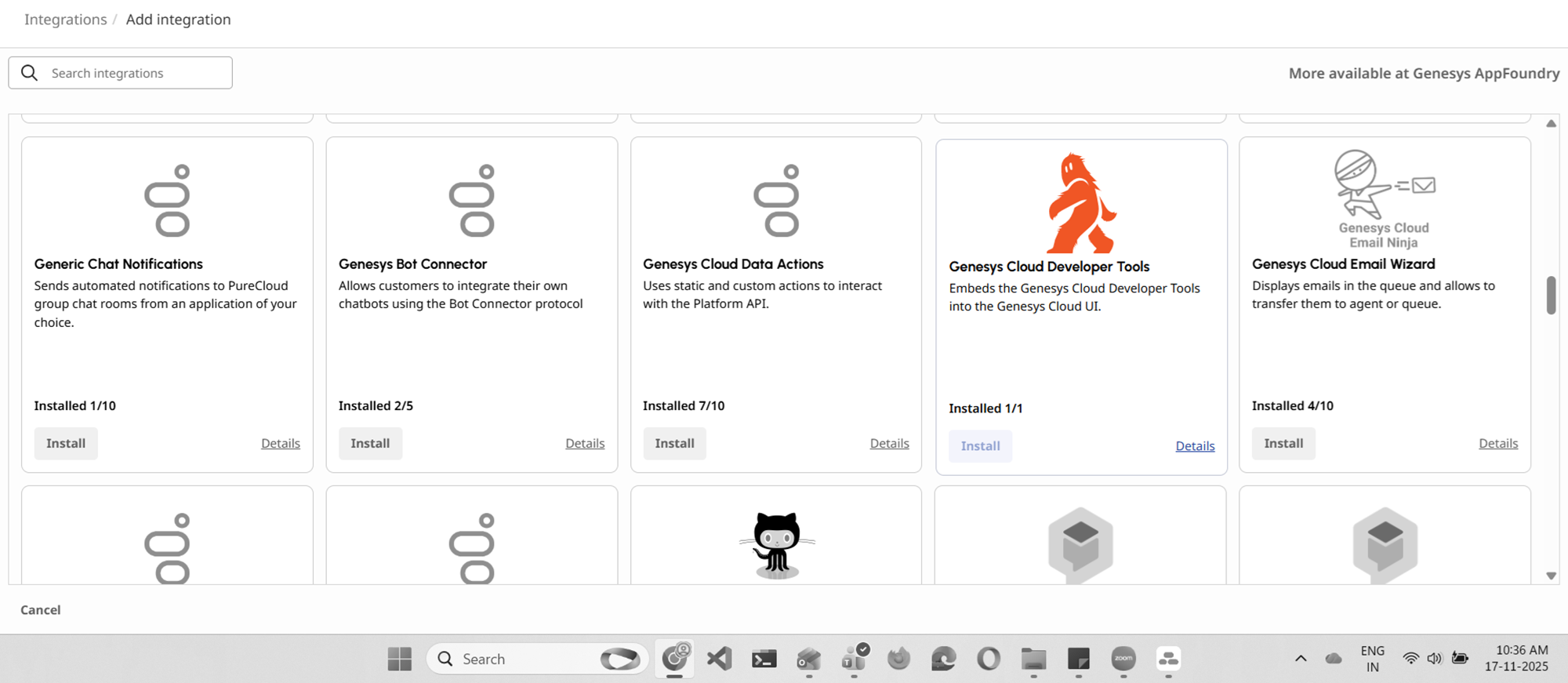Click the OneDrive cloud tray icon
This screenshot has width=1568, height=683.
point(1334,659)
